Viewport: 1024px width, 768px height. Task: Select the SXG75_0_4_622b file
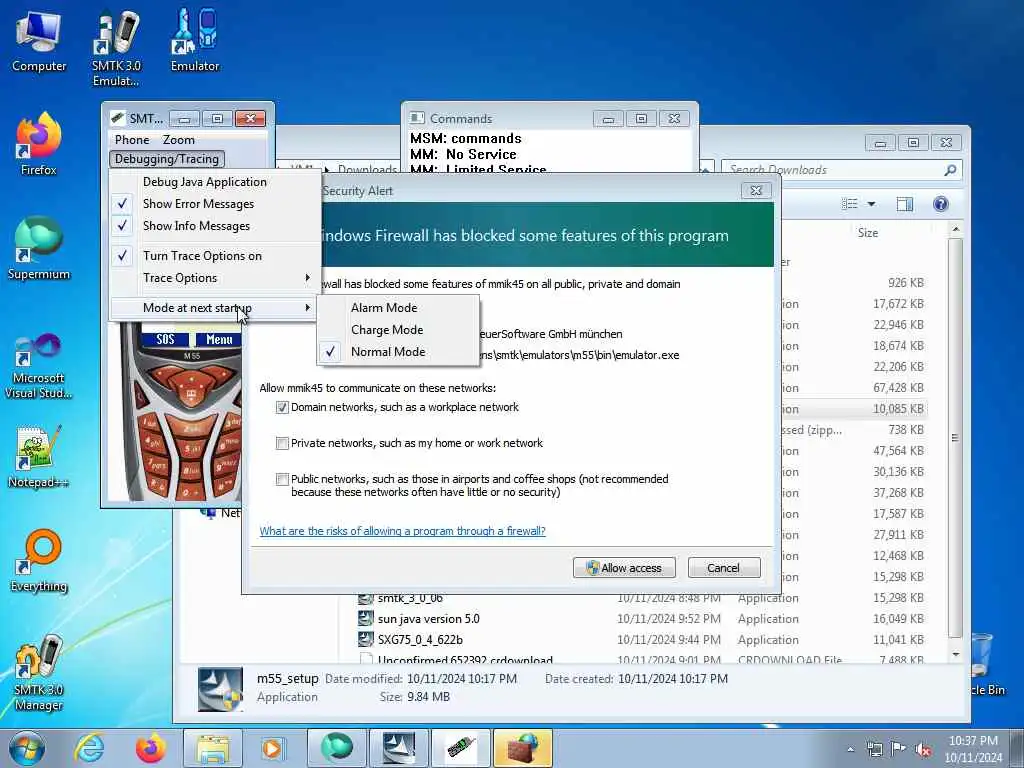[x=420, y=640]
